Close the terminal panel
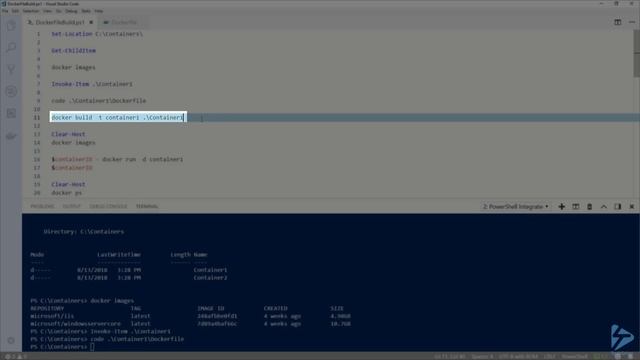The width and height of the screenshot is (640, 360). [631, 207]
